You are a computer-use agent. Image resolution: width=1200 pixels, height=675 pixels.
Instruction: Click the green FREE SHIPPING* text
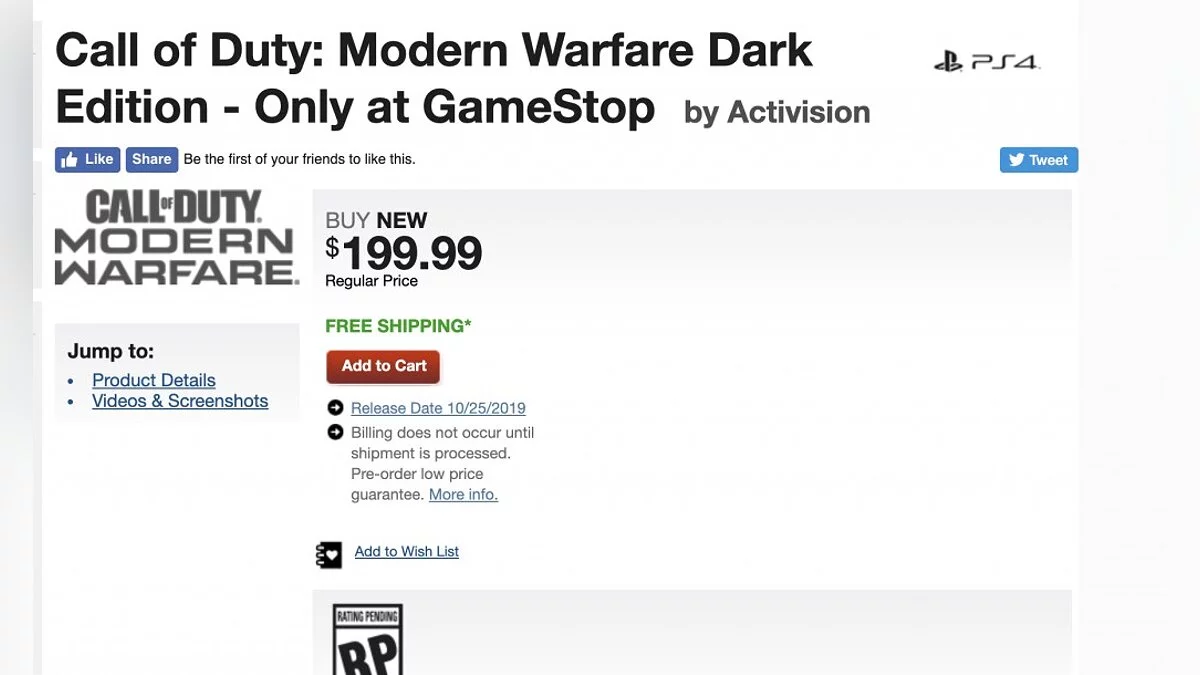pyautogui.click(x=398, y=326)
